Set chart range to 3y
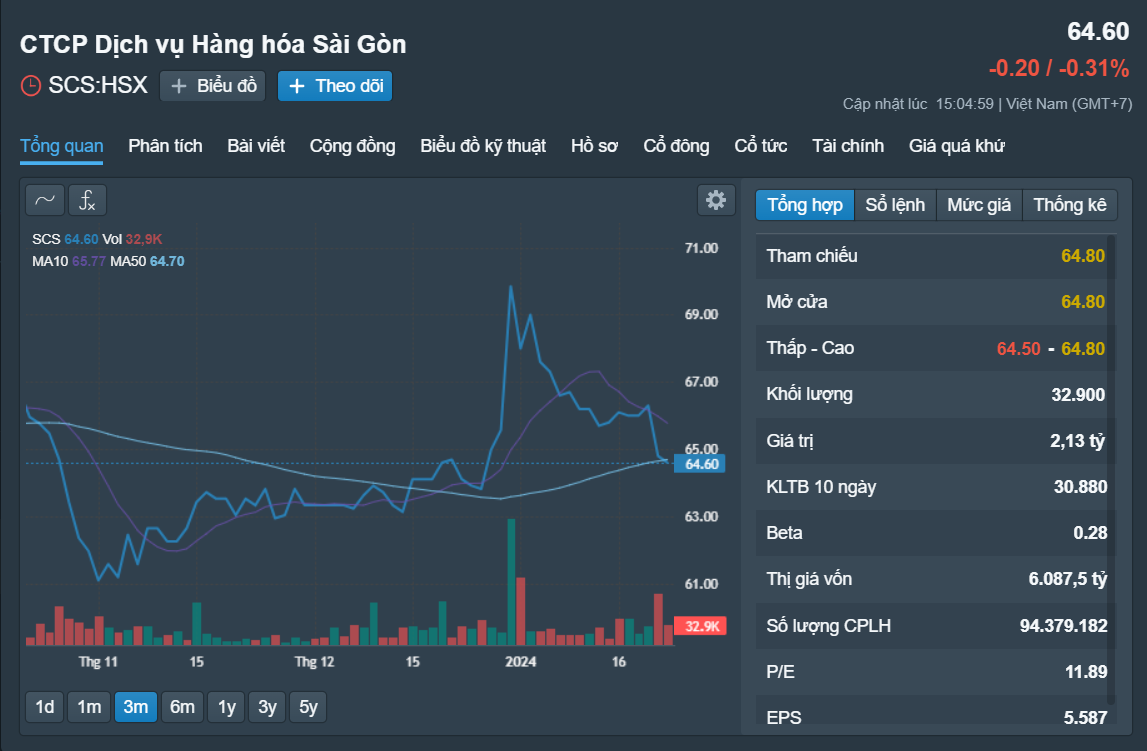Viewport: 1147px width, 751px height. coord(267,707)
